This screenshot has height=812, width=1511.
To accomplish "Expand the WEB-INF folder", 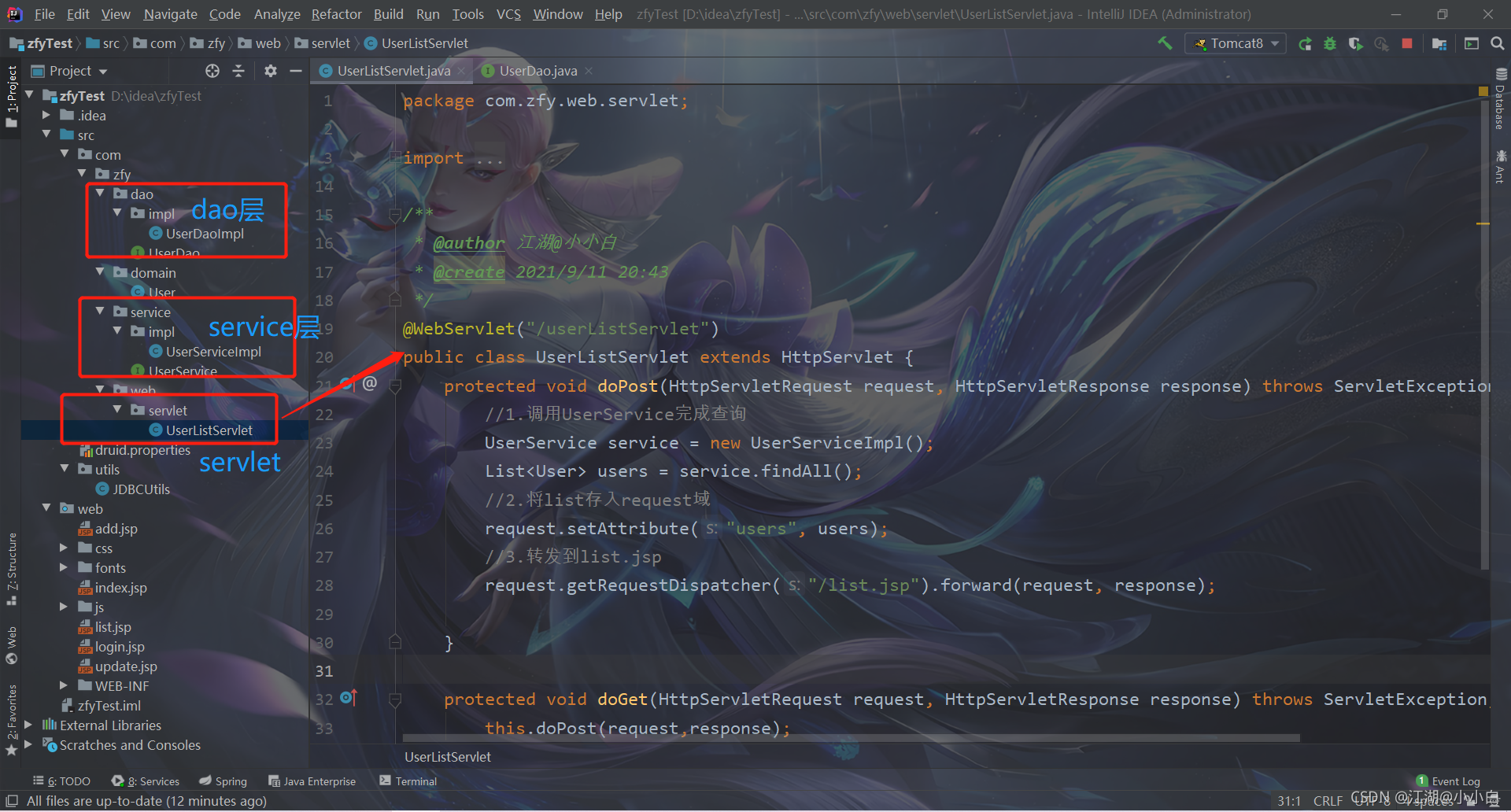I will tap(65, 685).
